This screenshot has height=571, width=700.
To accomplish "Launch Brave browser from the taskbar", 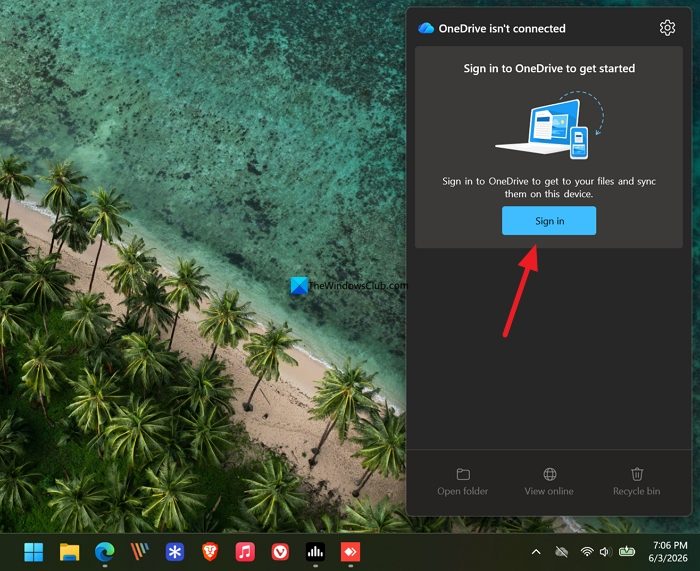I will (210, 552).
